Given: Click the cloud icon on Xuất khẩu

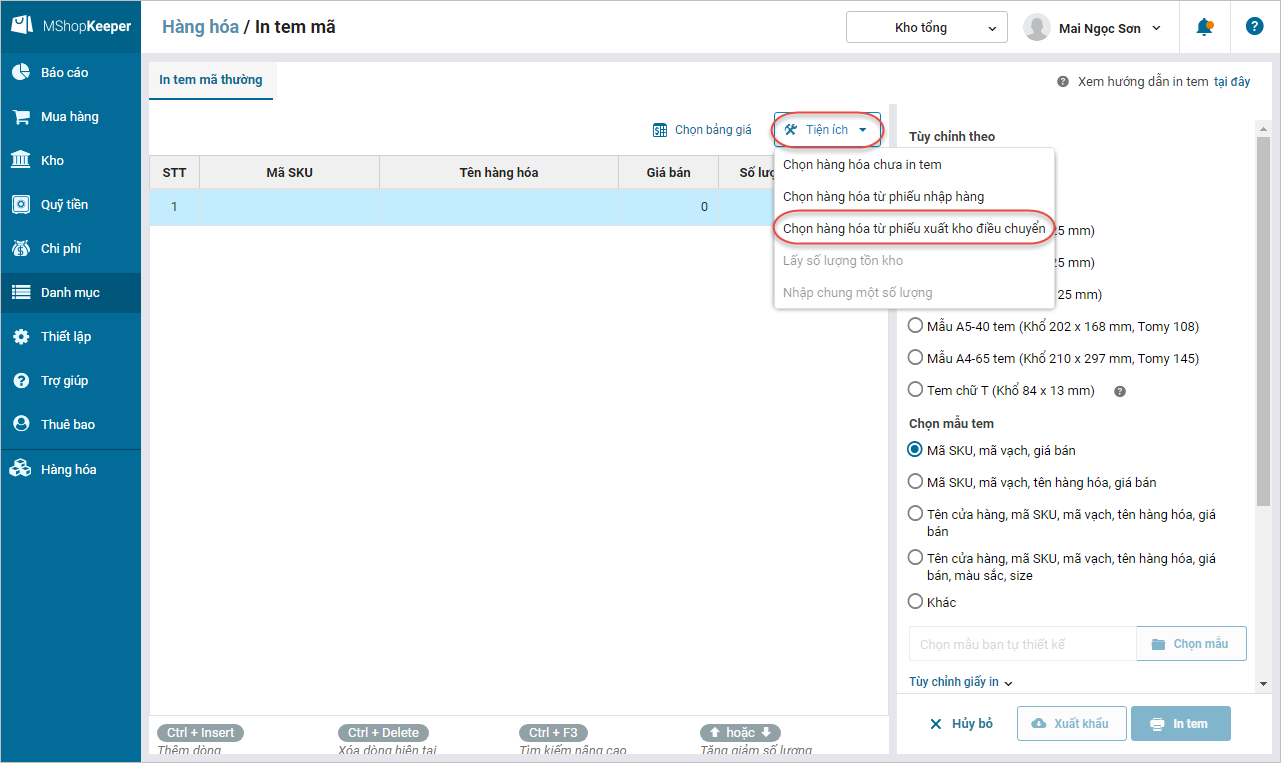Looking at the screenshot, I should pos(1039,724).
